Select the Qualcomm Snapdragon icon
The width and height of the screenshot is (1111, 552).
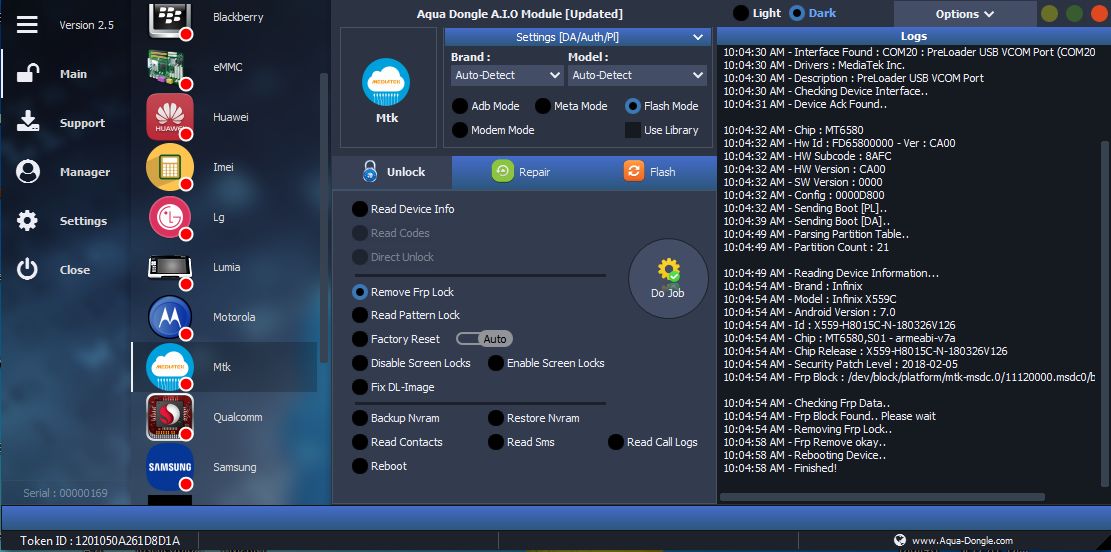tap(170, 417)
